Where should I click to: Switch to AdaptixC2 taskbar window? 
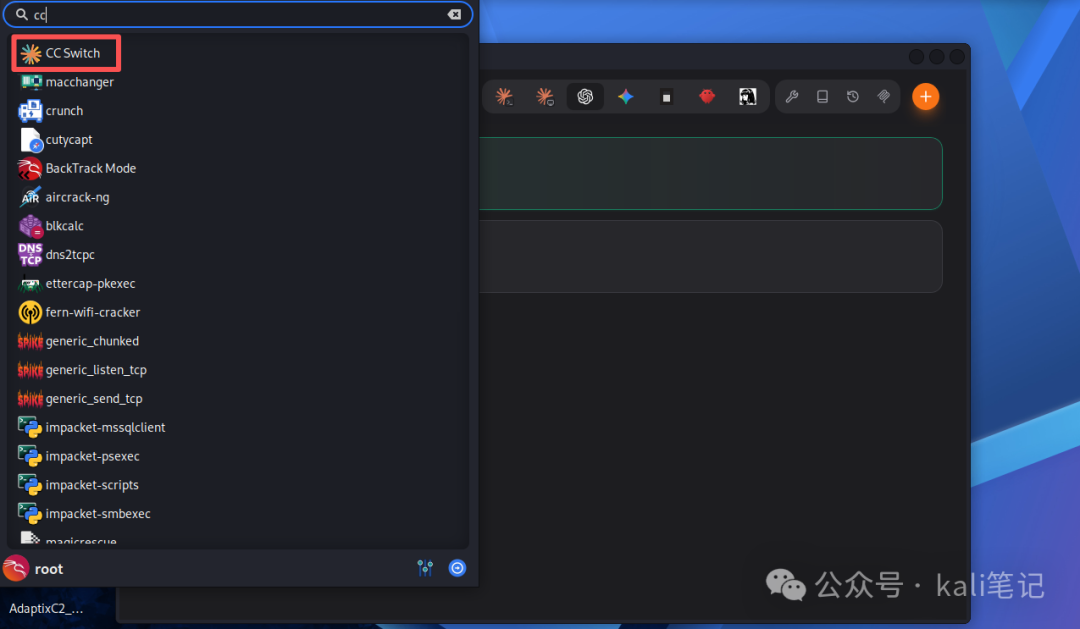coord(46,608)
